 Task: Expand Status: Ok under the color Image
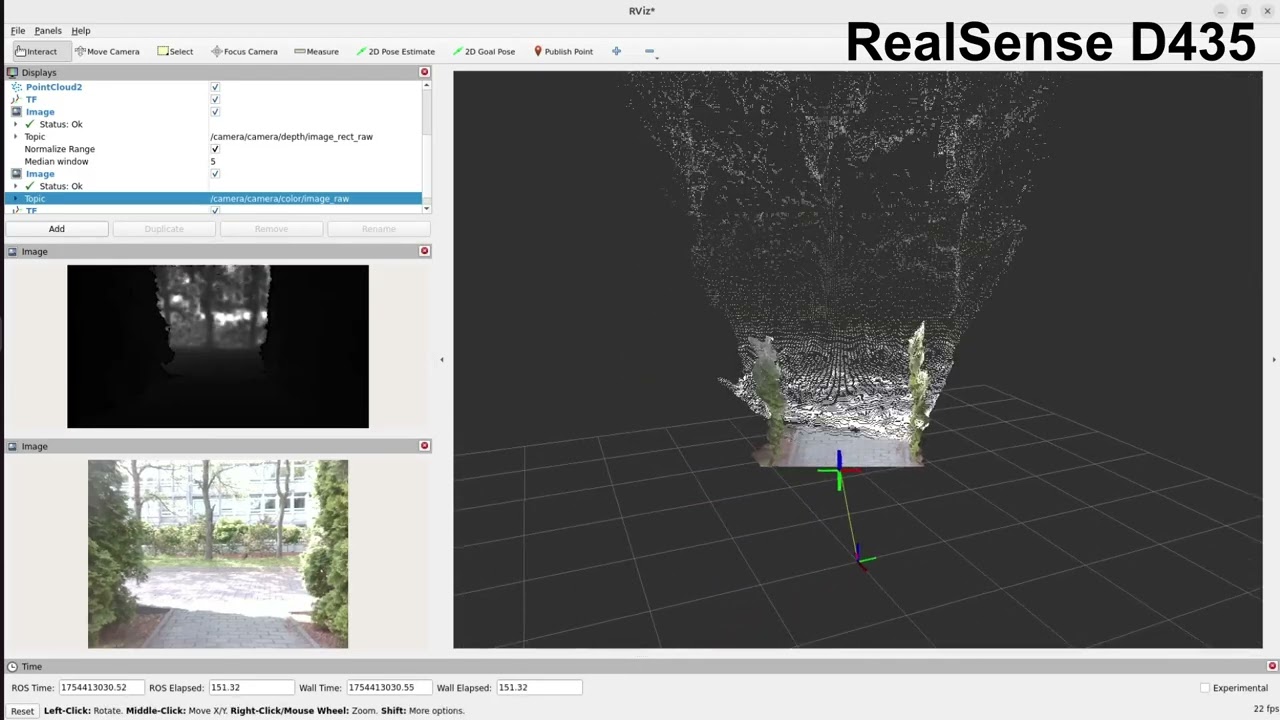15,186
